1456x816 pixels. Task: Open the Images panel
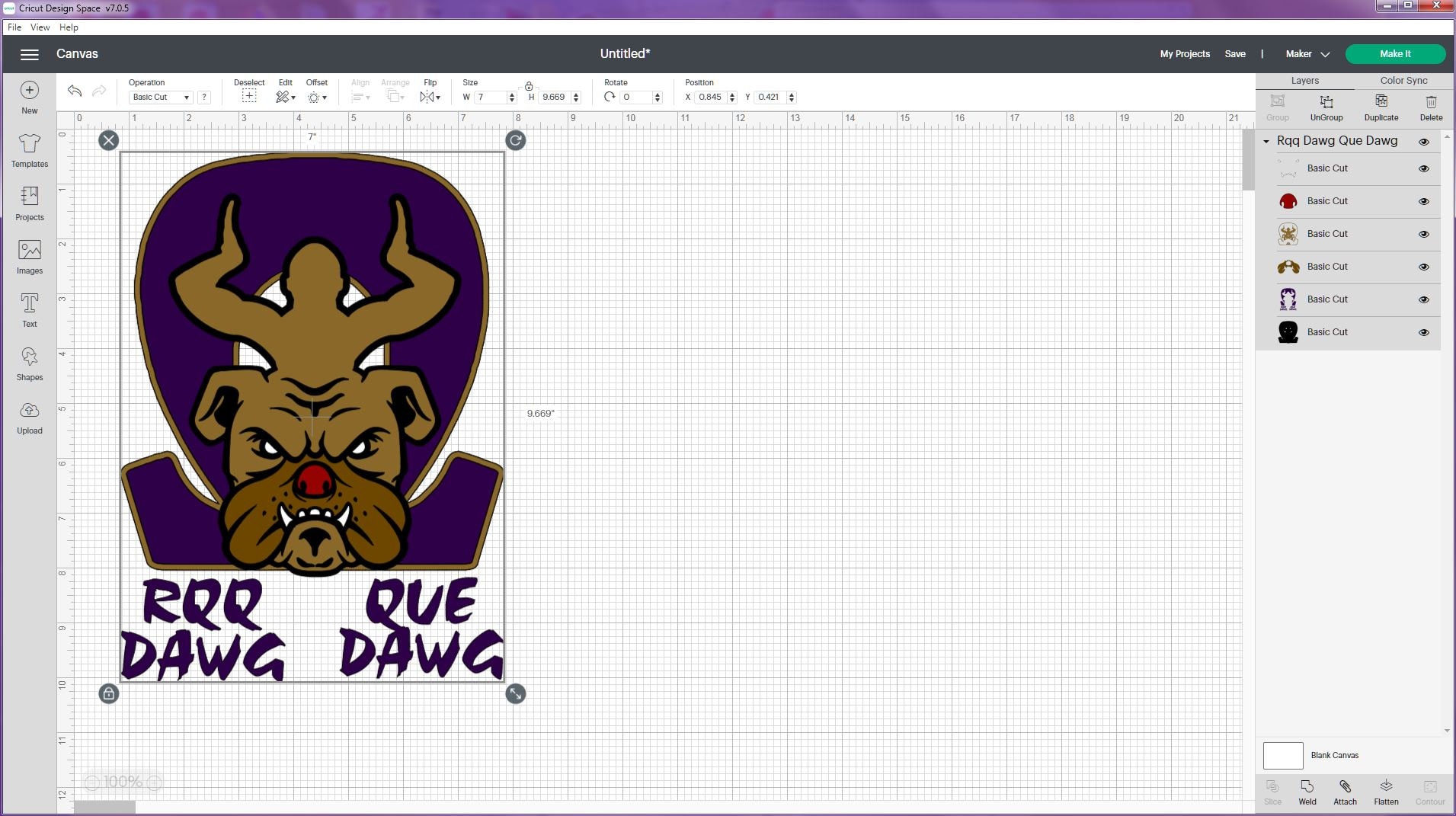pyautogui.click(x=29, y=258)
